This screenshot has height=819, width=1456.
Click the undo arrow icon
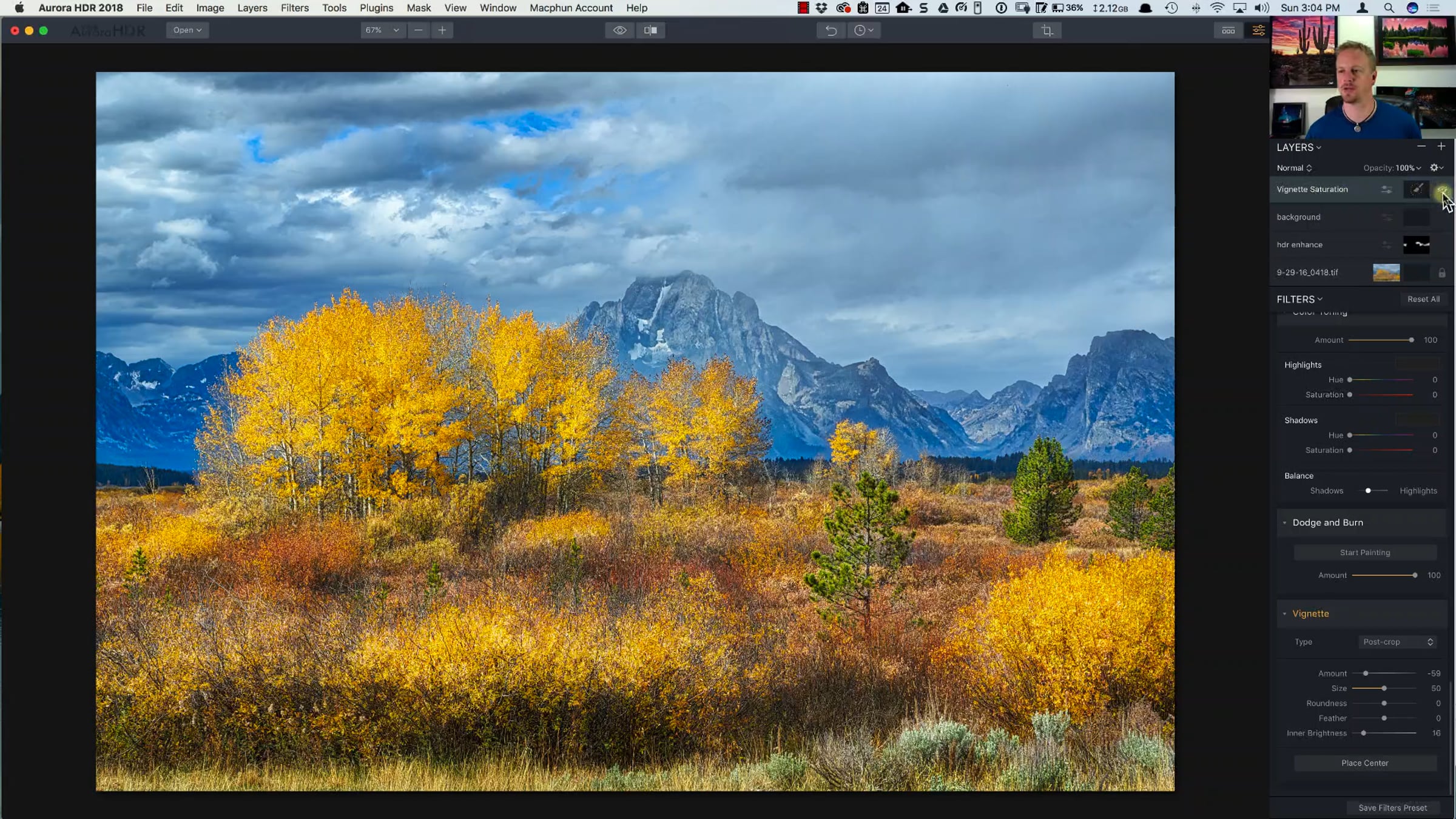[x=831, y=30]
